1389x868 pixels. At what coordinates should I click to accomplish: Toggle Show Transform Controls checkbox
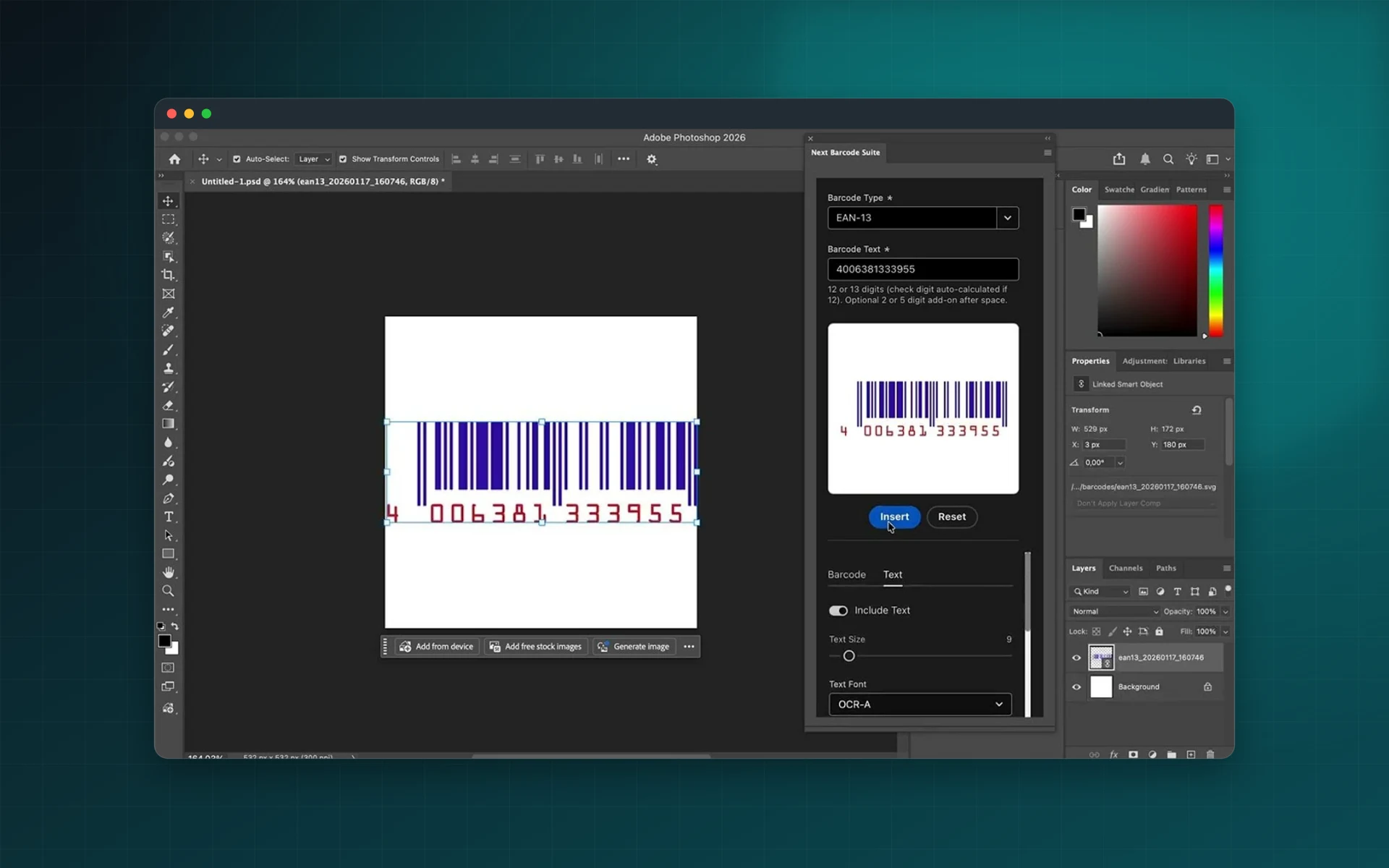[x=343, y=159]
